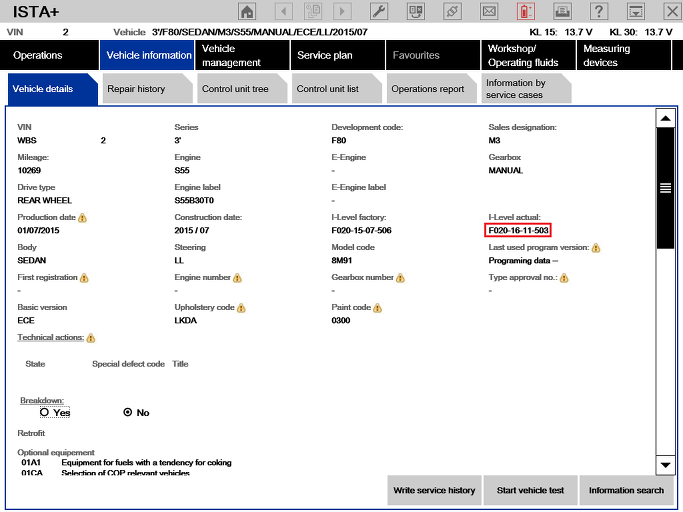
Task: Click the Breakdown link label
Action: pyautogui.click(x=42, y=400)
